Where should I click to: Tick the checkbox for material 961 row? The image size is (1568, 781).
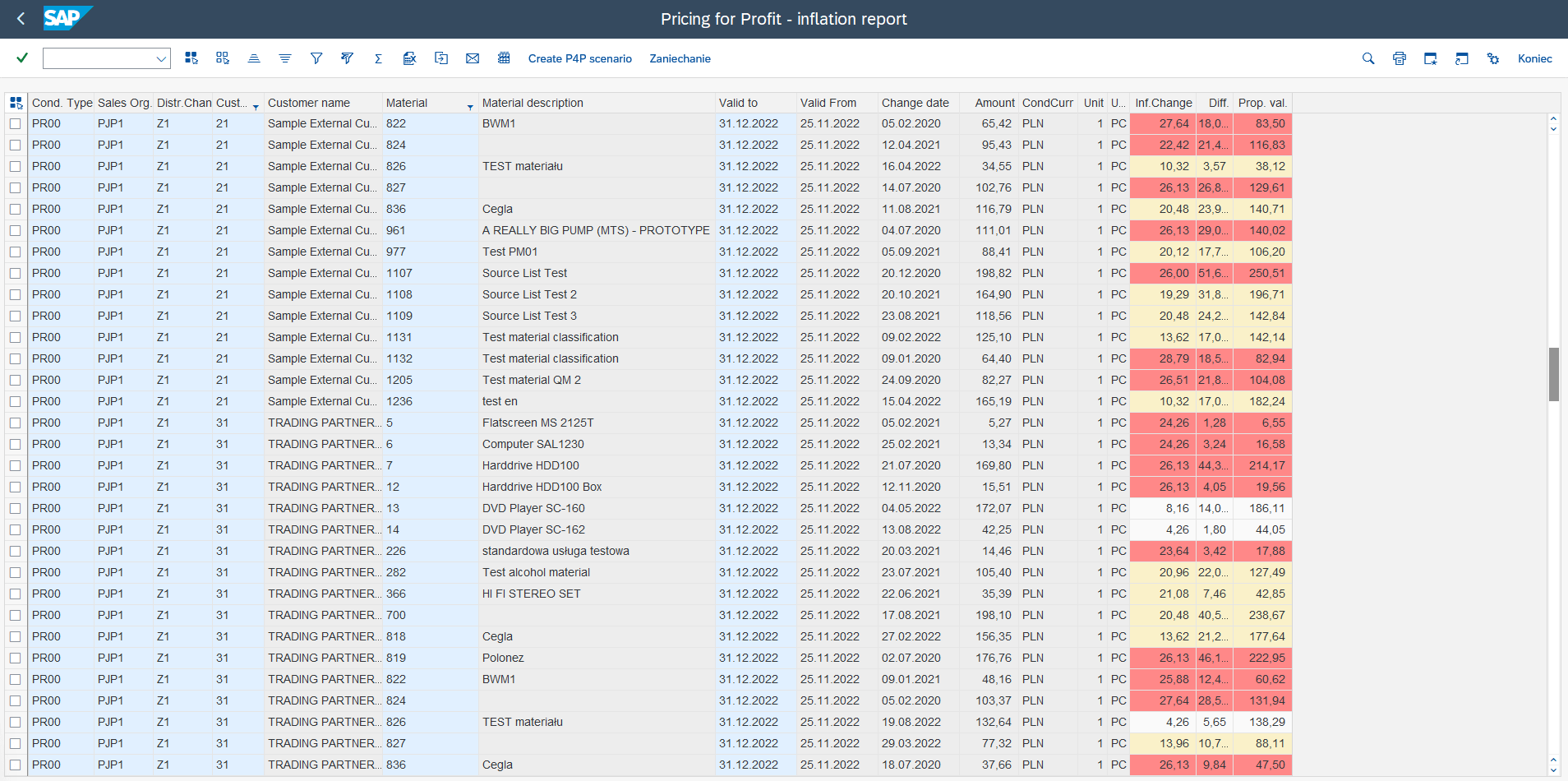pyautogui.click(x=15, y=230)
